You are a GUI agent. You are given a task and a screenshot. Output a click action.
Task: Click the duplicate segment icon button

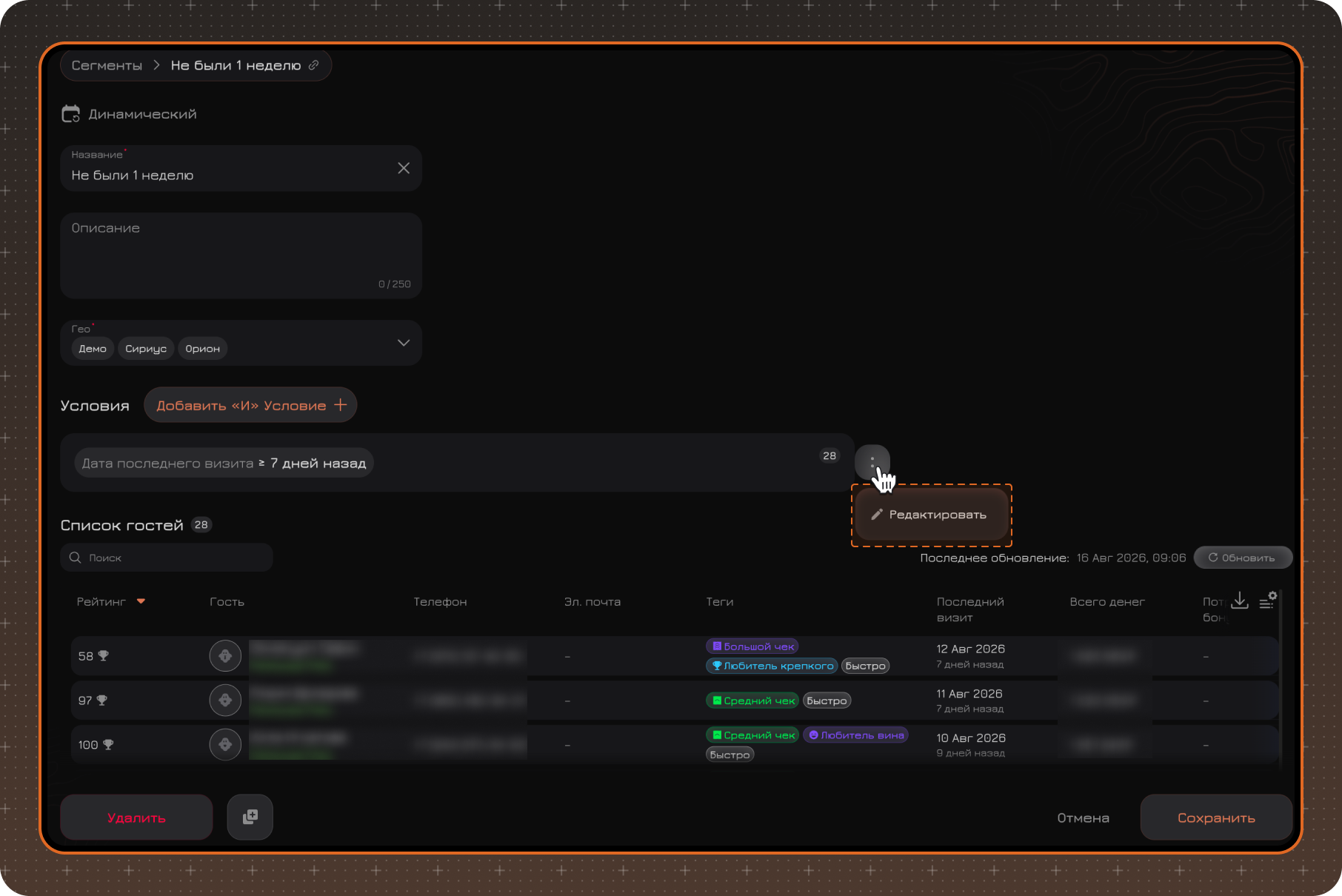point(250,817)
